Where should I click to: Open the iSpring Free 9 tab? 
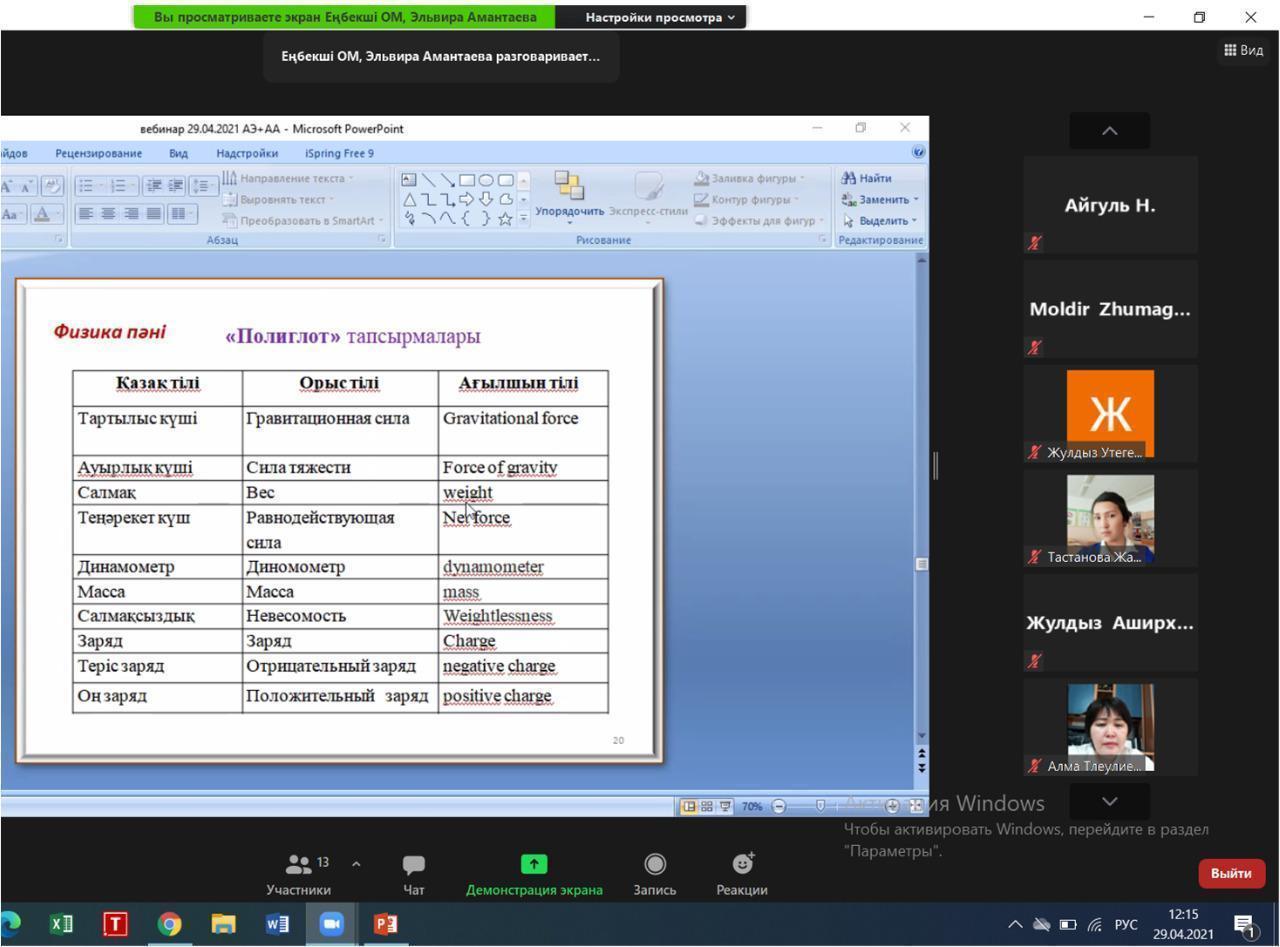click(339, 153)
